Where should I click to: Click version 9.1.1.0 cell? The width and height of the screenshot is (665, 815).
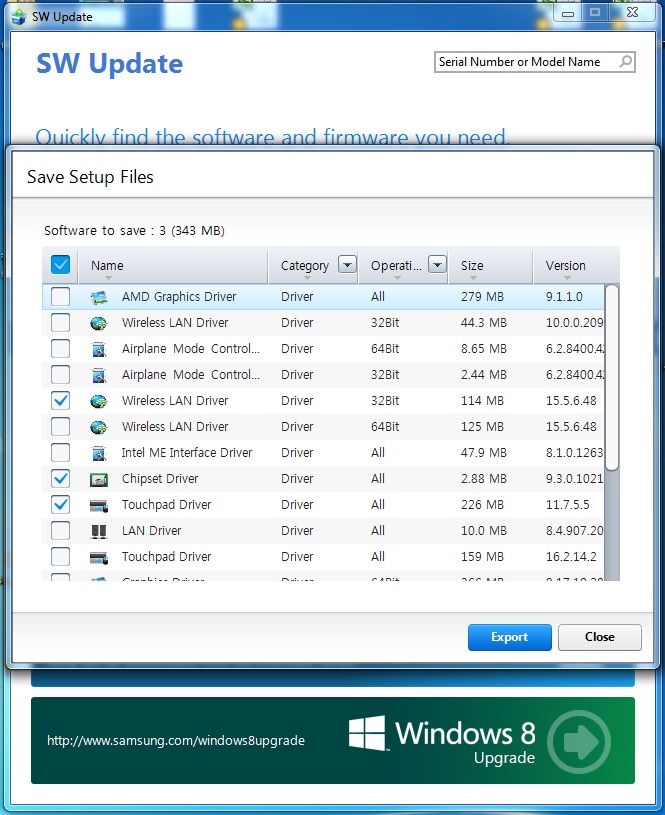[x=564, y=297]
